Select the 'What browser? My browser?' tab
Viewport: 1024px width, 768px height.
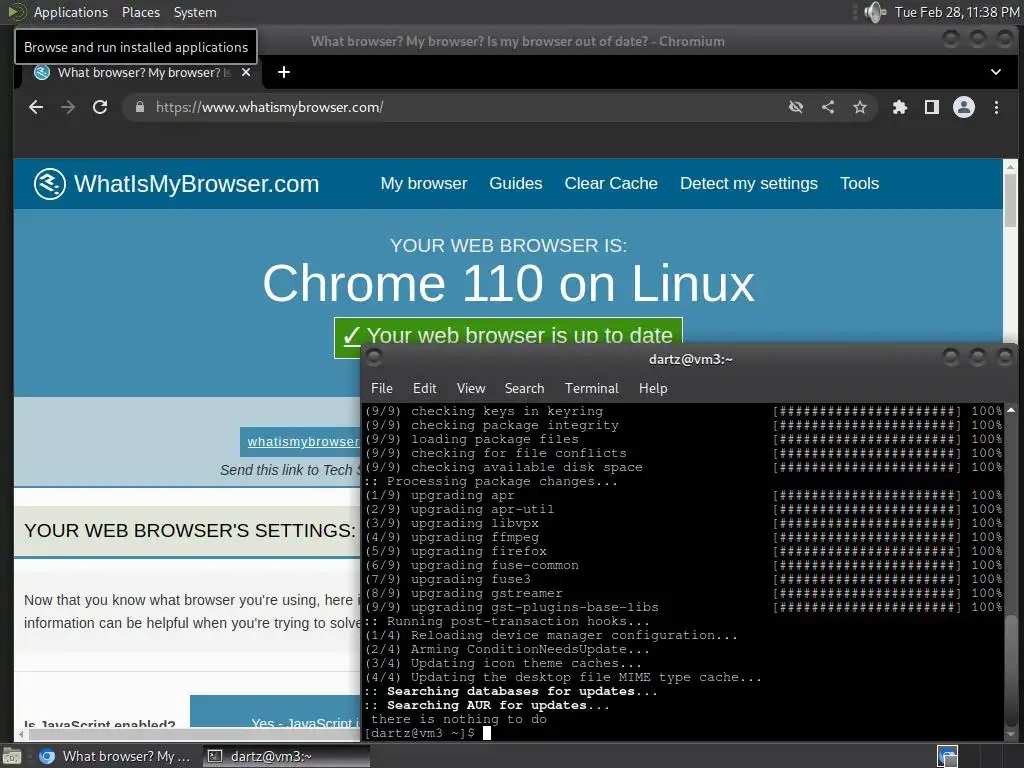point(140,72)
